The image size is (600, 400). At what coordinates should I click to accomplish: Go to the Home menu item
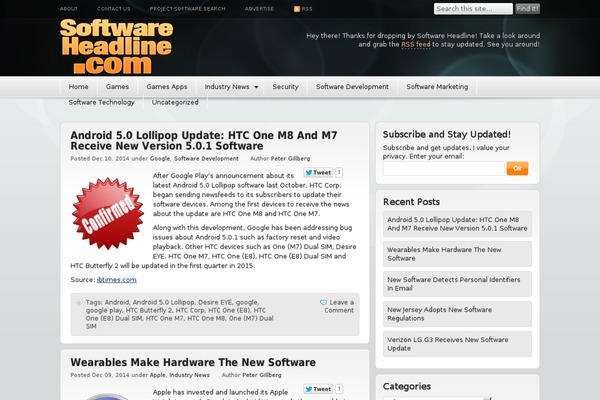78,87
